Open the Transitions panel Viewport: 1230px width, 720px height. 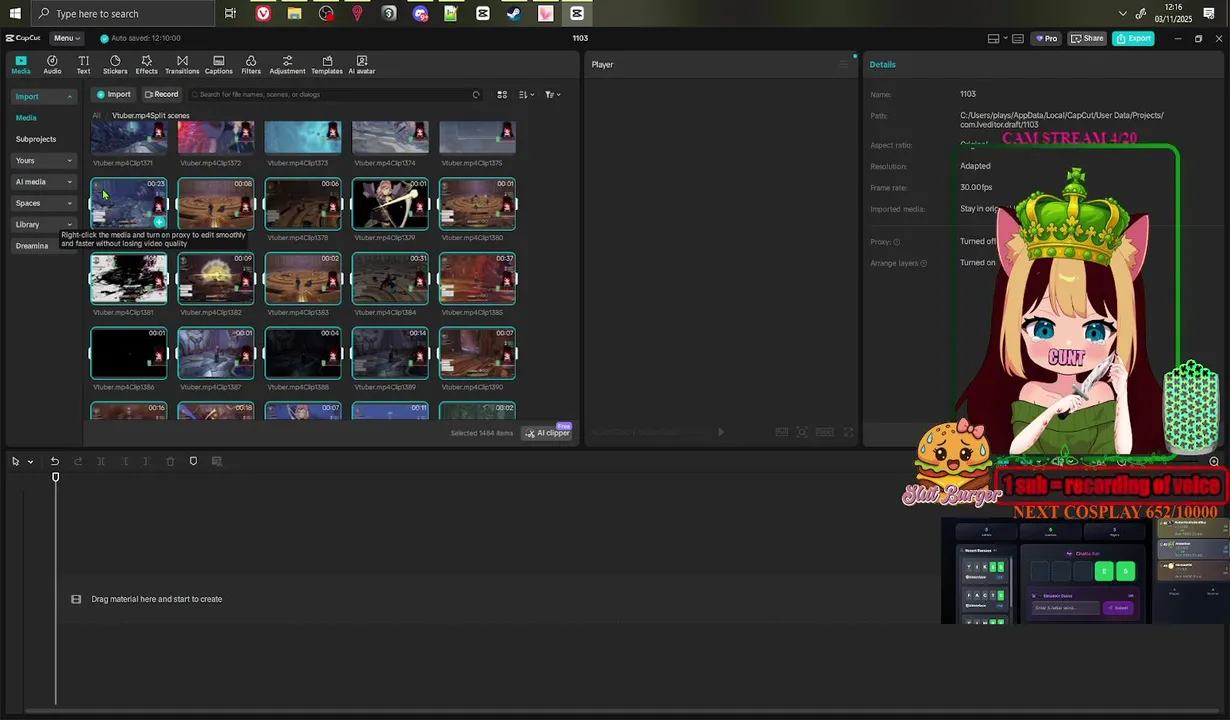point(182,65)
